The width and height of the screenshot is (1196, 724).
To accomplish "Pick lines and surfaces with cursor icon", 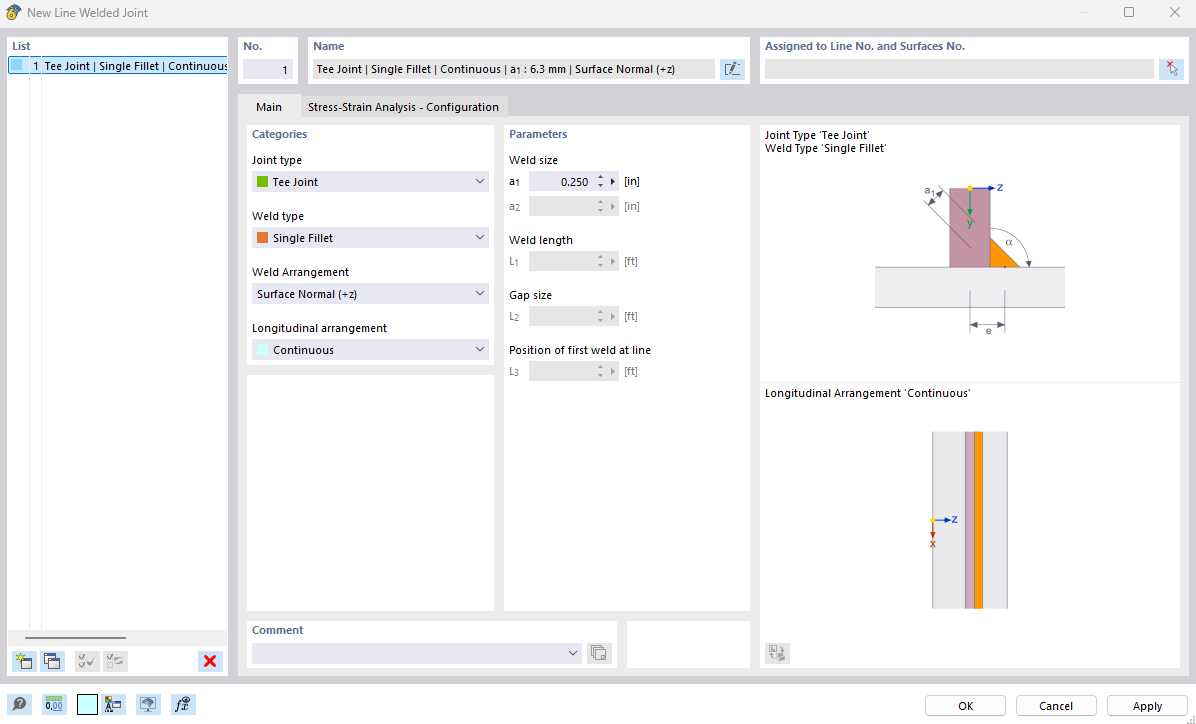I will (1172, 69).
